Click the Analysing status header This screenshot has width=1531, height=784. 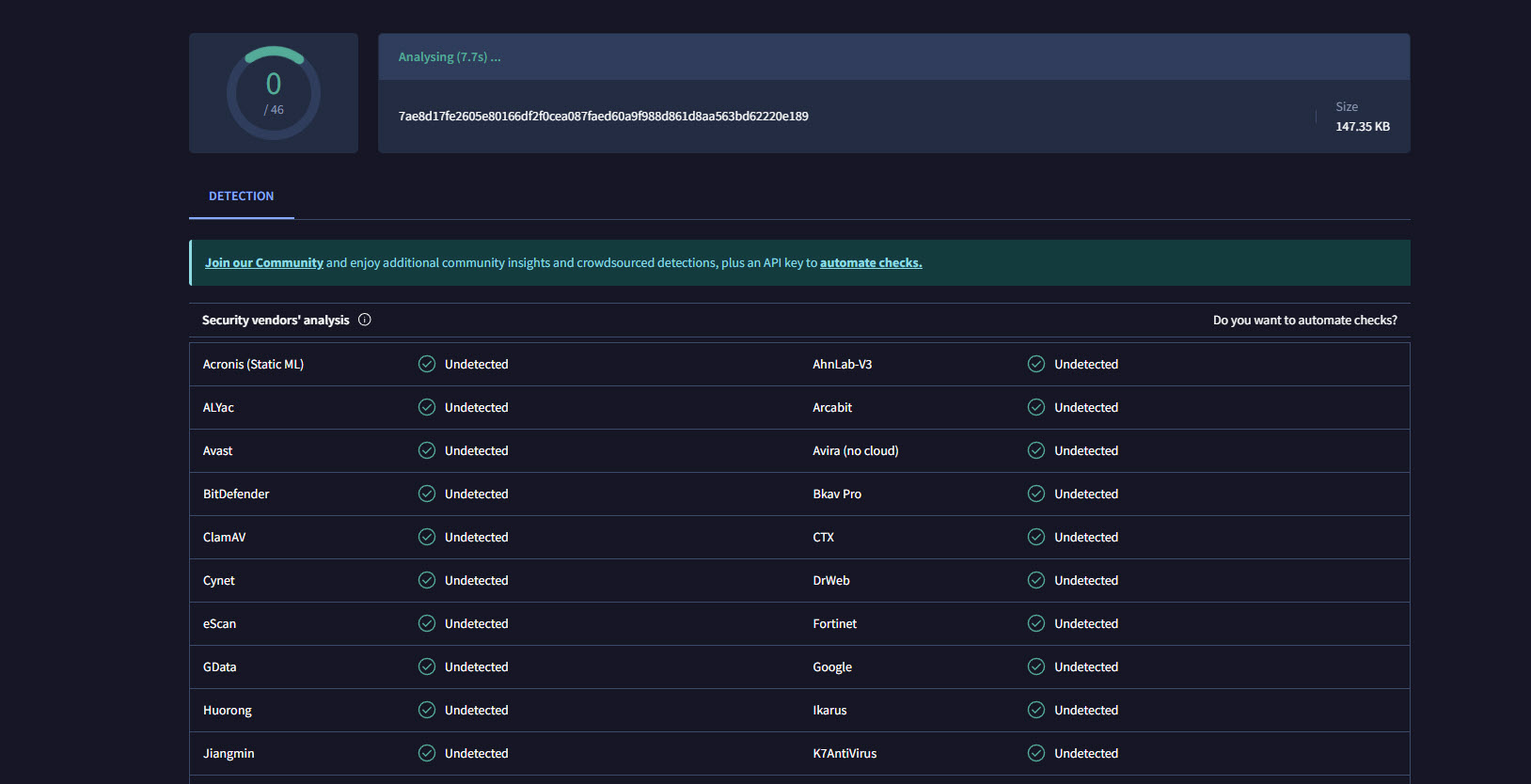pos(450,57)
